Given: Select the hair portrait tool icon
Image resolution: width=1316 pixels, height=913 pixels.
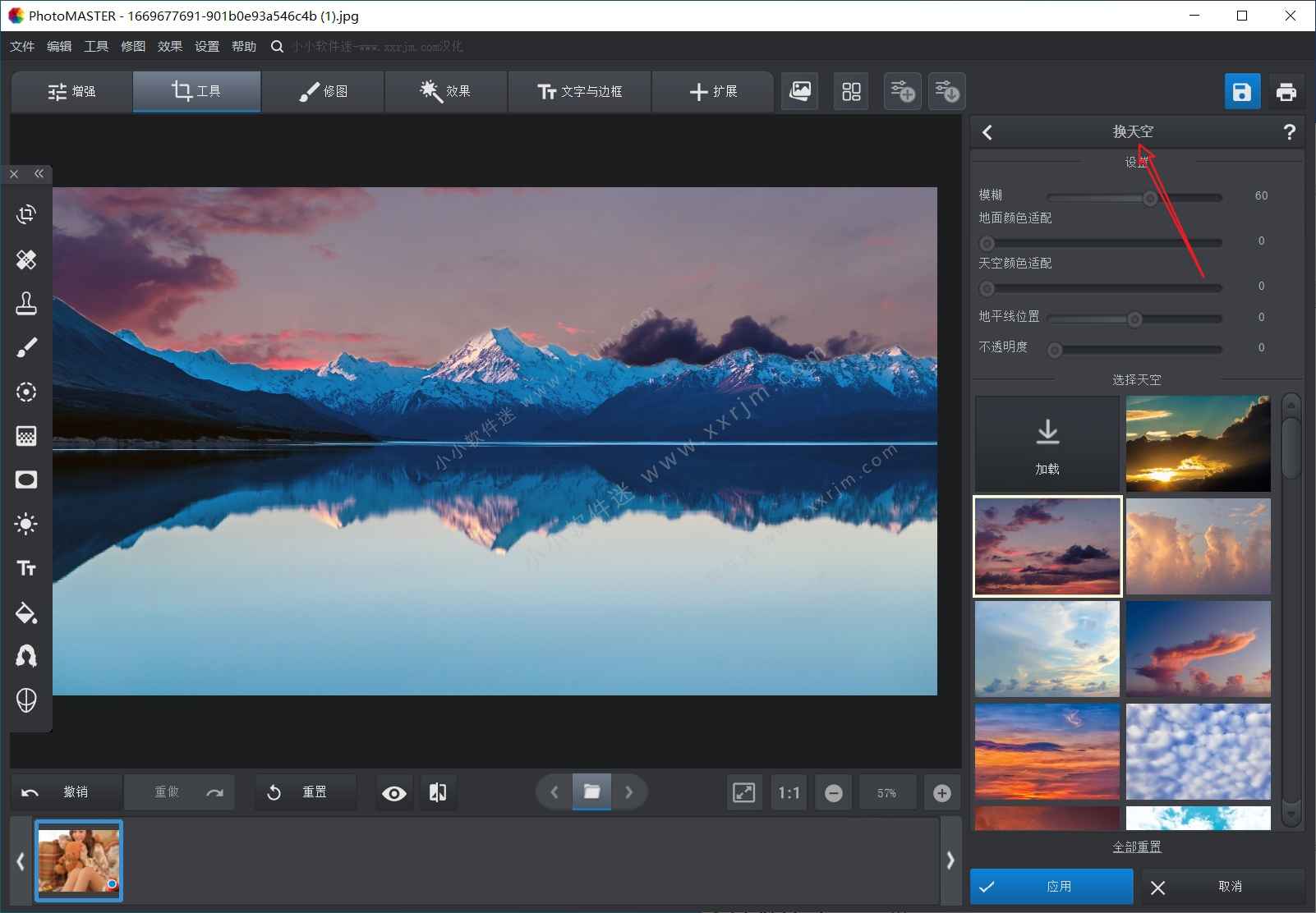Looking at the screenshot, I should point(26,656).
